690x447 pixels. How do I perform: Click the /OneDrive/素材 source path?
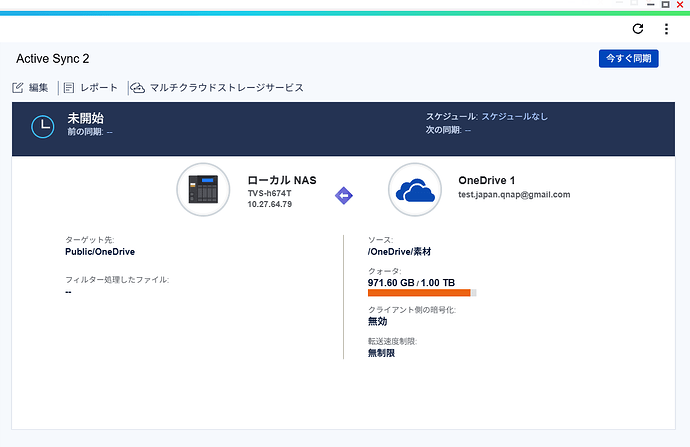pyautogui.click(x=400, y=252)
